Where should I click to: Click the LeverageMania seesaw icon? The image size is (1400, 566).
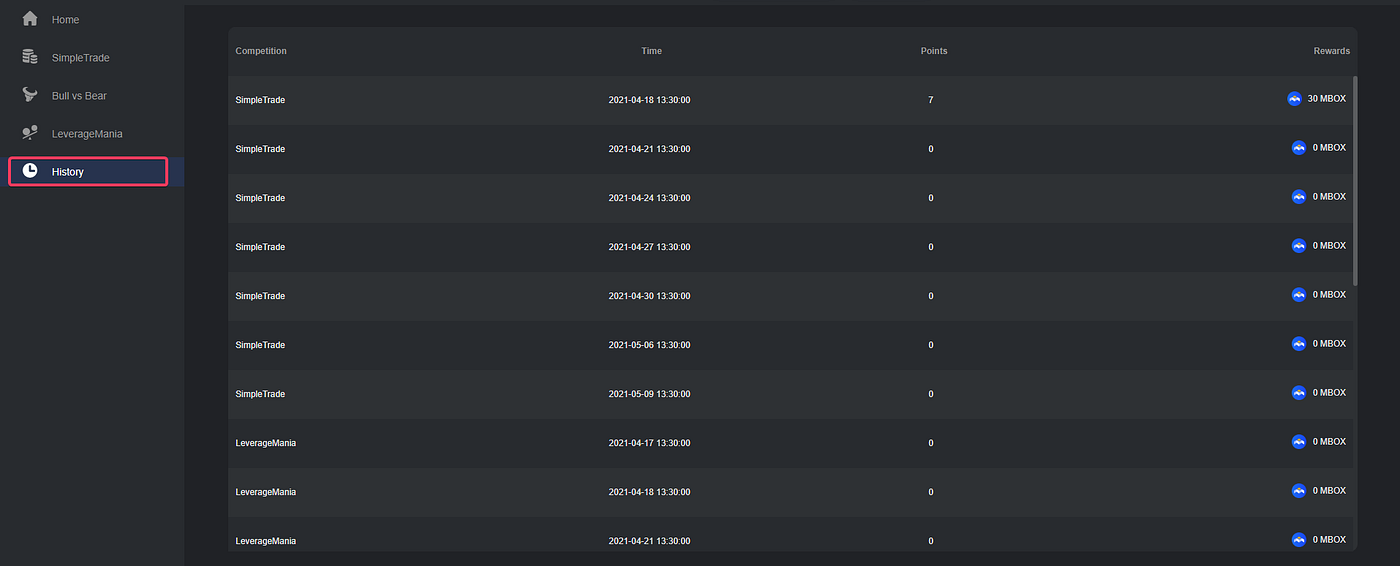30,133
